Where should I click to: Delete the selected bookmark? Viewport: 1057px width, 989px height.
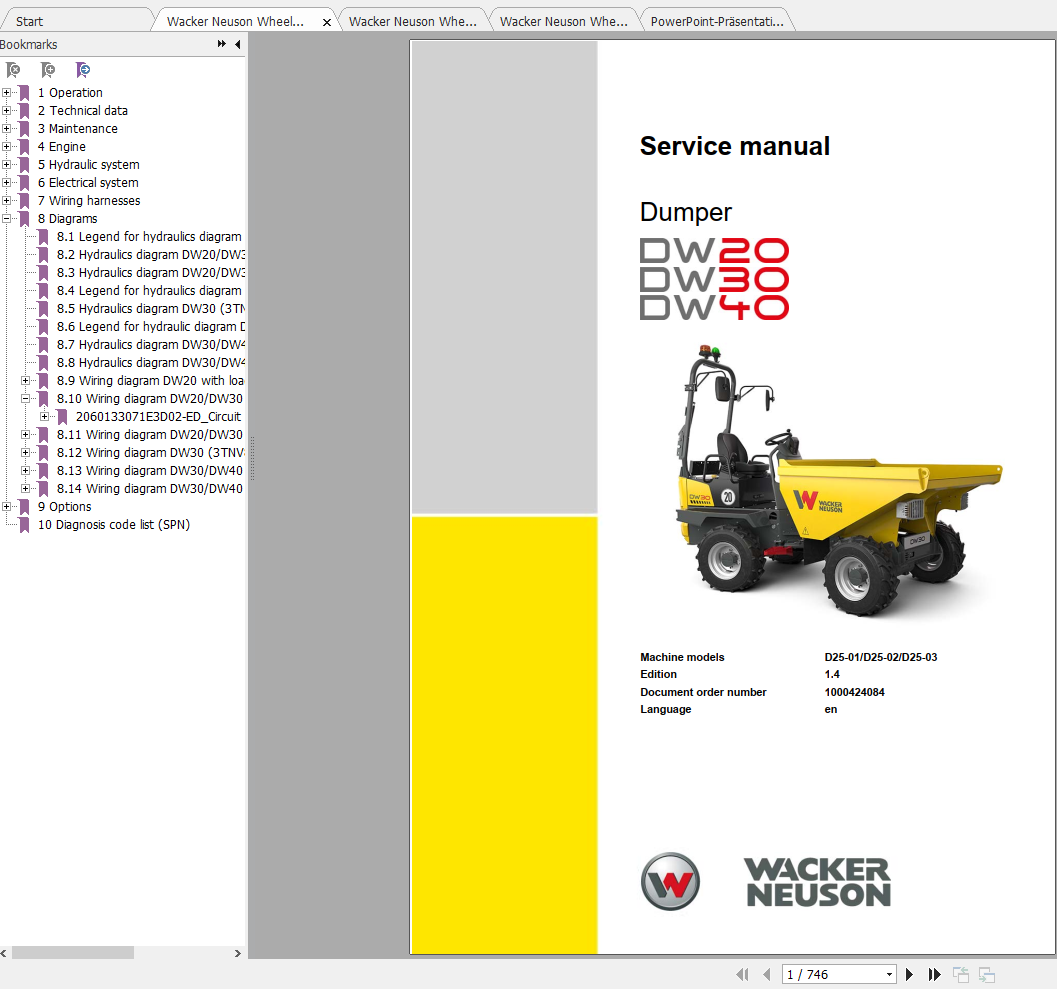tap(14, 70)
